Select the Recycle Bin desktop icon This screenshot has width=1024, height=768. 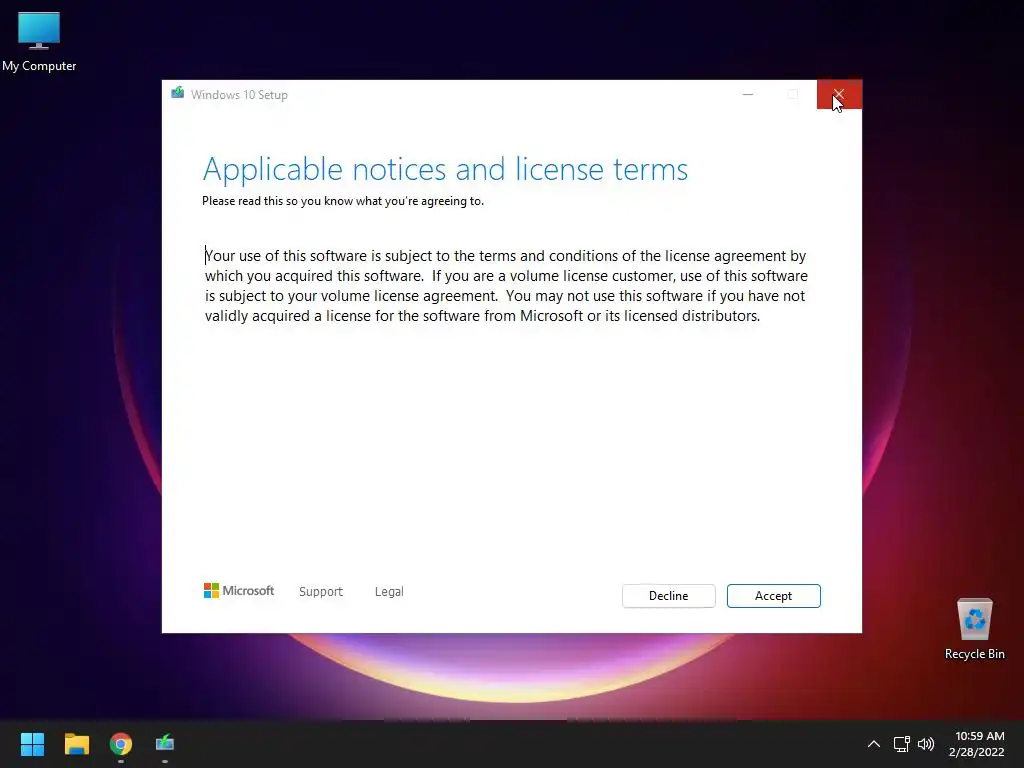(974, 629)
